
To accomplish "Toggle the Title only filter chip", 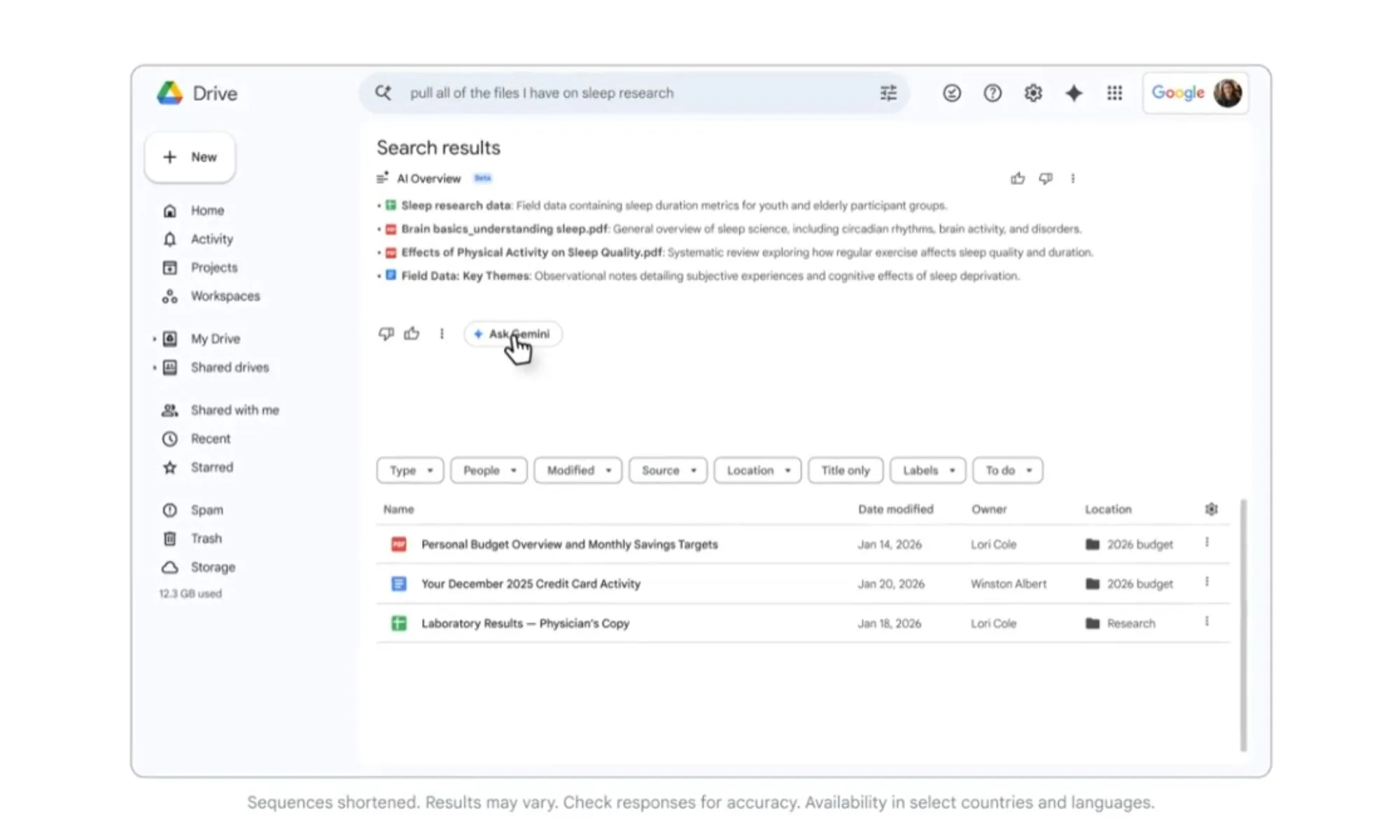I will click(x=845, y=470).
